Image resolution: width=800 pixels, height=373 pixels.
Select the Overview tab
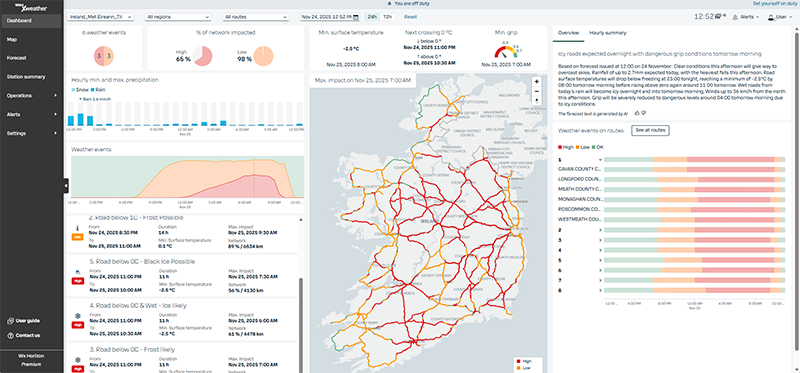pyautogui.click(x=568, y=33)
